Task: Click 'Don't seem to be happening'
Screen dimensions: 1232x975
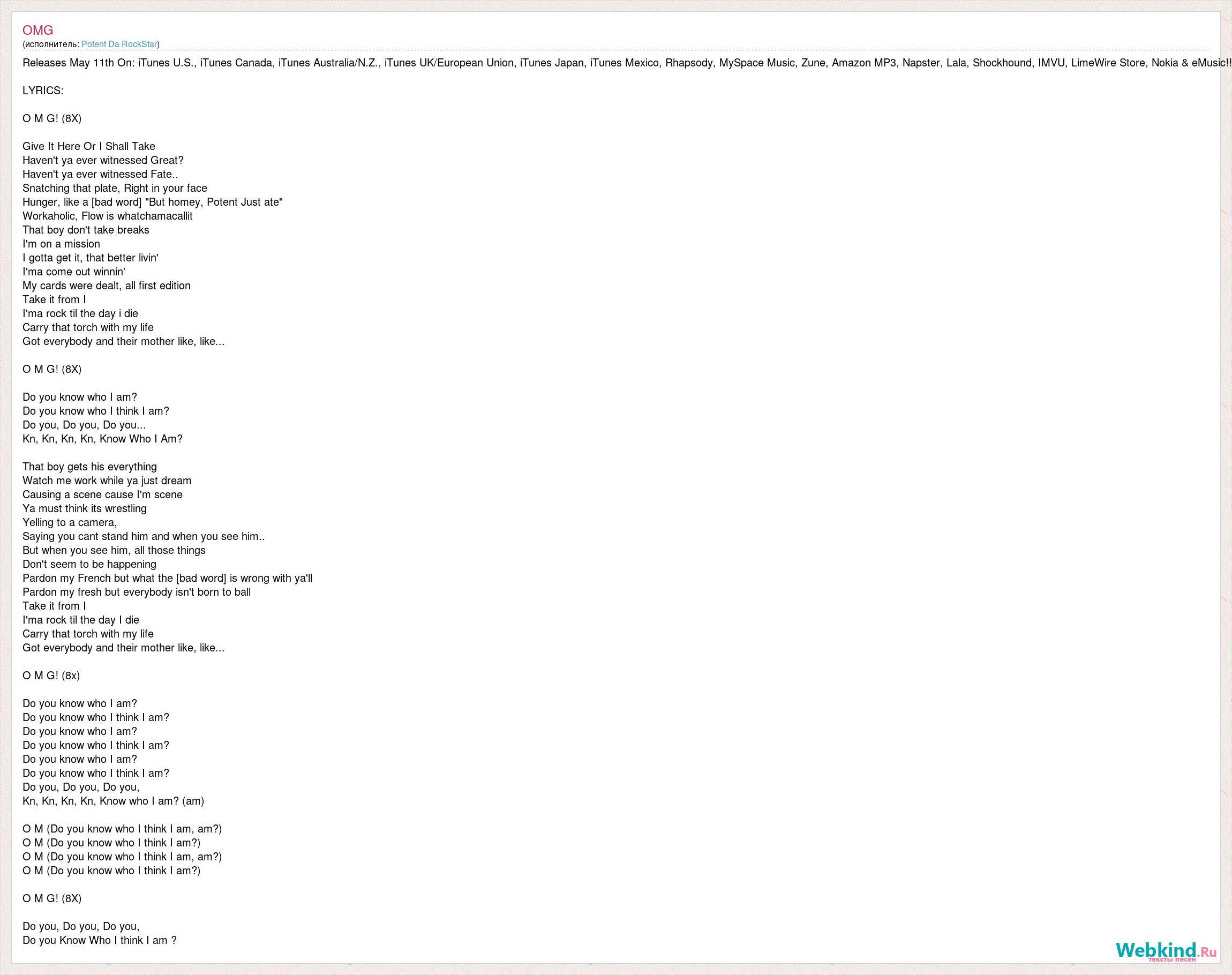Action: point(89,564)
